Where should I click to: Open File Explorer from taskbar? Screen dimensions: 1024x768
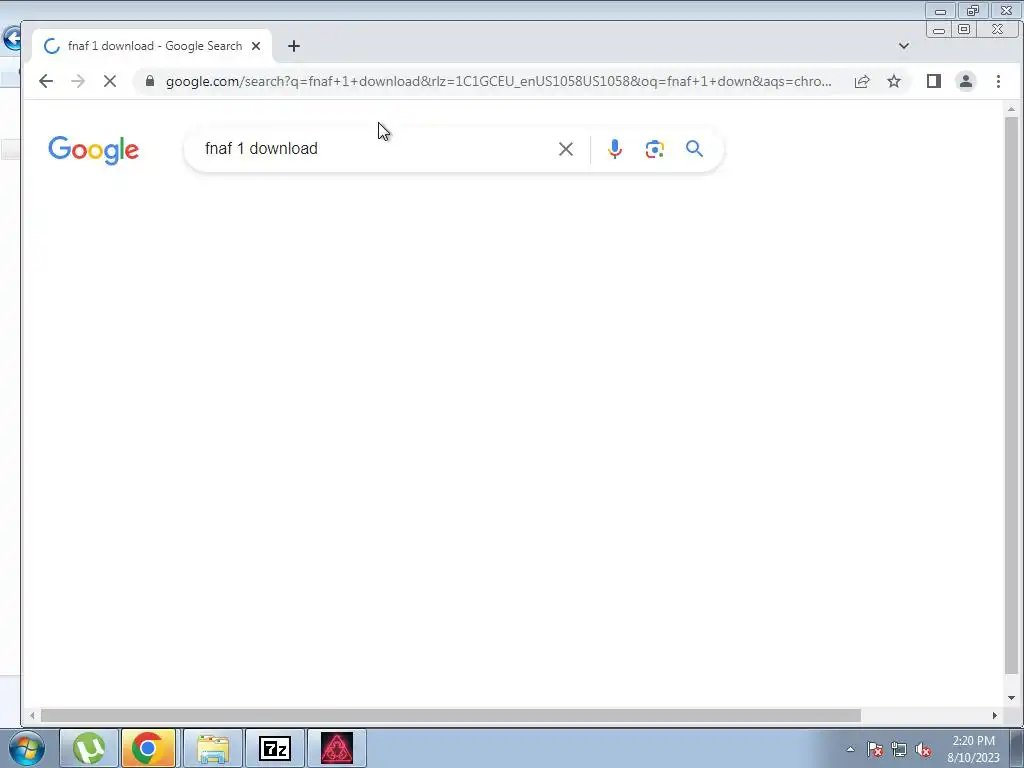click(x=213, y=748)
